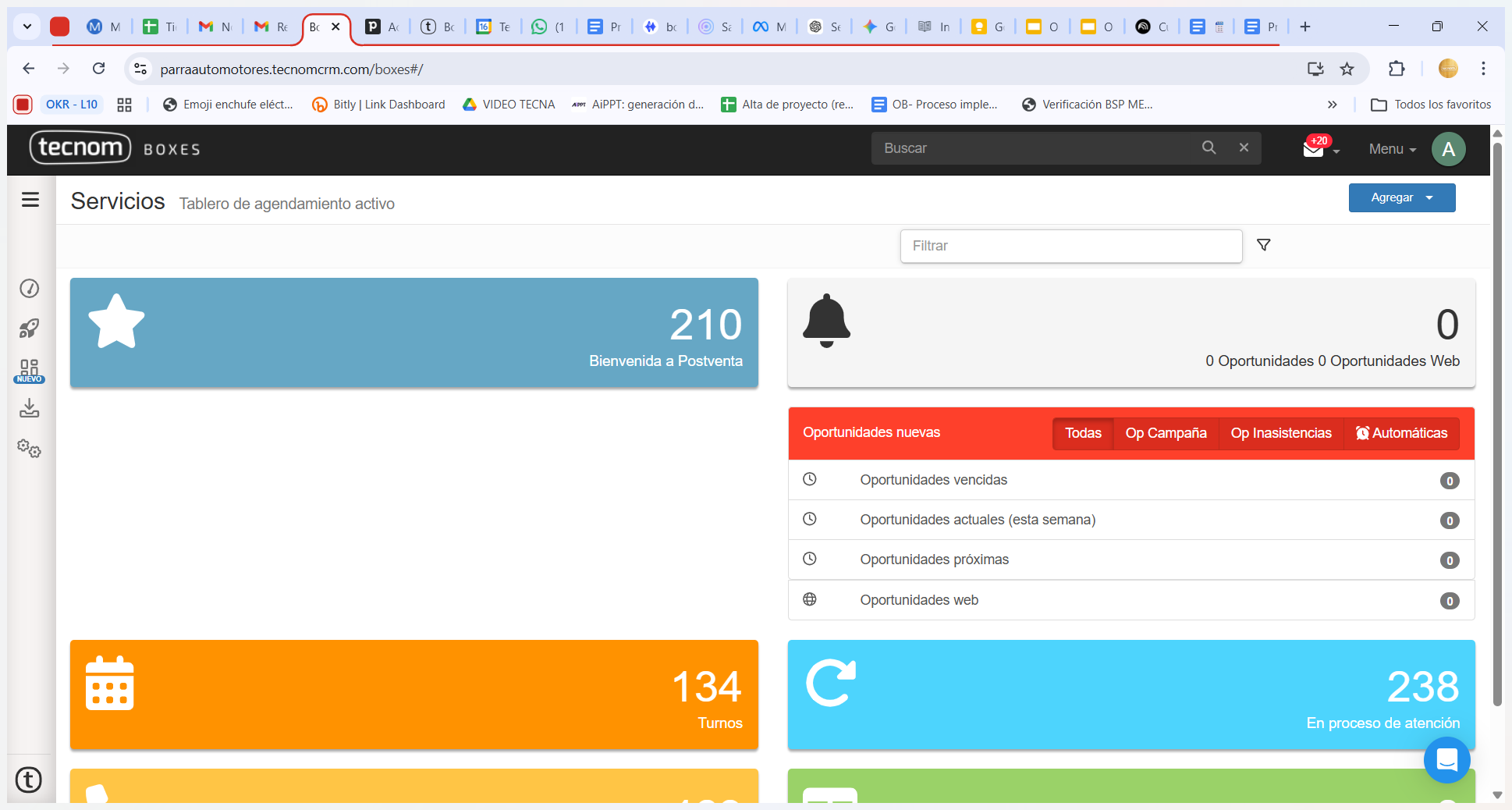Click the Filtrar input field
This screenshot has width=1512, height=810.
pos(1070,246)
